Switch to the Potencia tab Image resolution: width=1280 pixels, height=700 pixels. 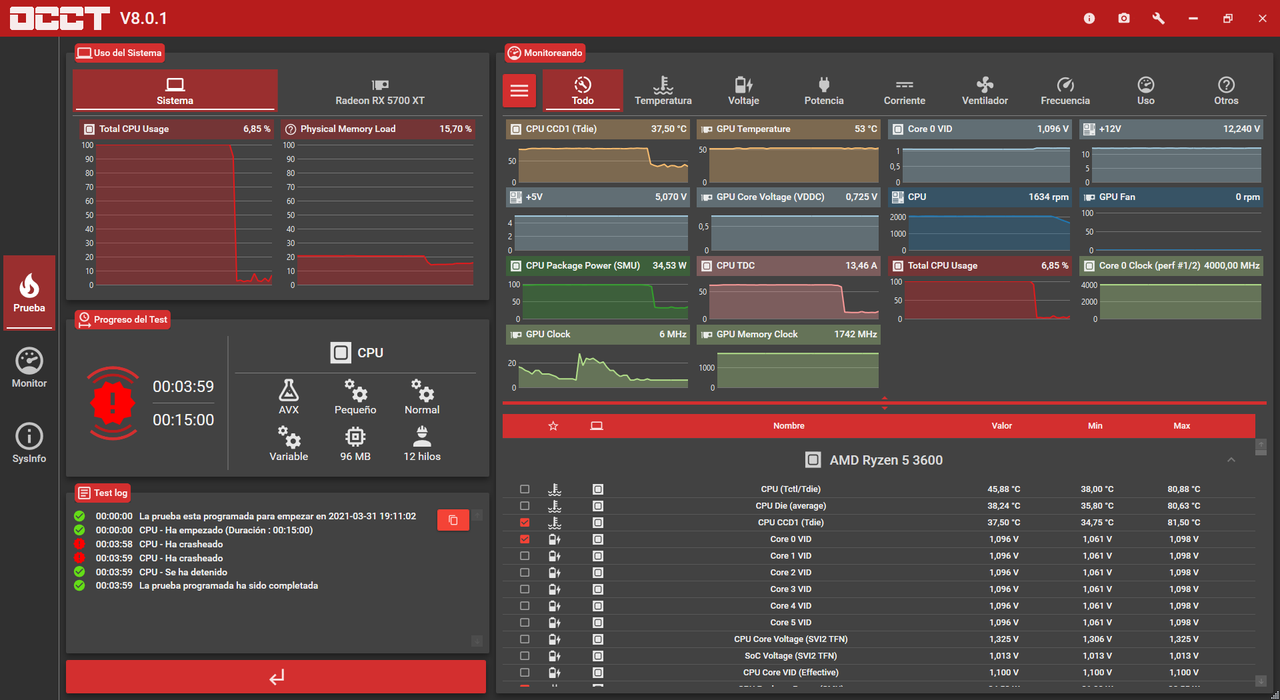pos(824,91)
